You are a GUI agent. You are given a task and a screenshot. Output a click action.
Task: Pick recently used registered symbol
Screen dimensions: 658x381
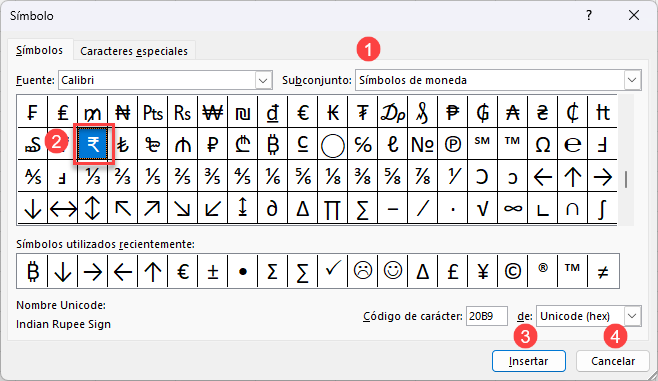point(543,271)
